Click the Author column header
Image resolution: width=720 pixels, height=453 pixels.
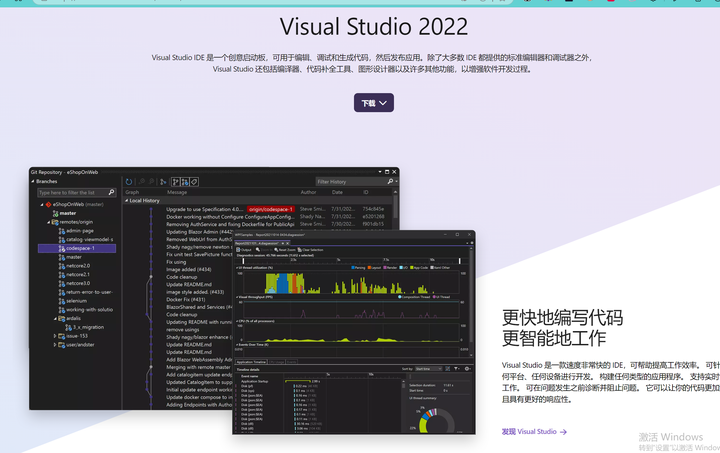[x=308, y=192]
